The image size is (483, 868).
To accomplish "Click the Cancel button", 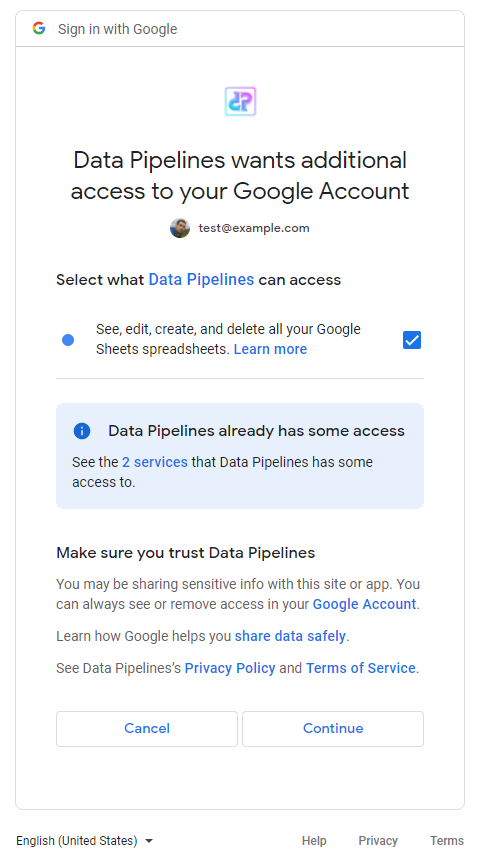I will (x=147, y=728).
